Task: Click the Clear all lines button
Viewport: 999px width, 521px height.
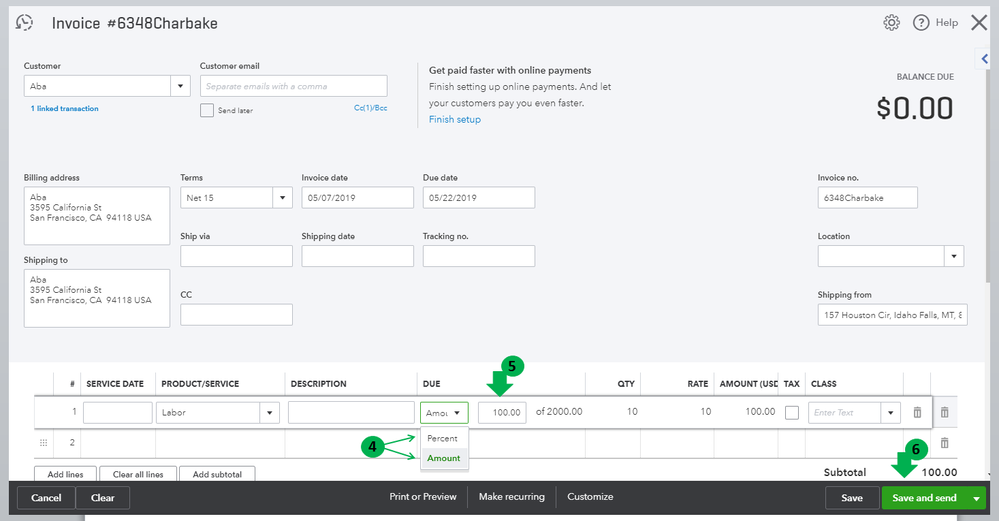Action: pos(138,475)
